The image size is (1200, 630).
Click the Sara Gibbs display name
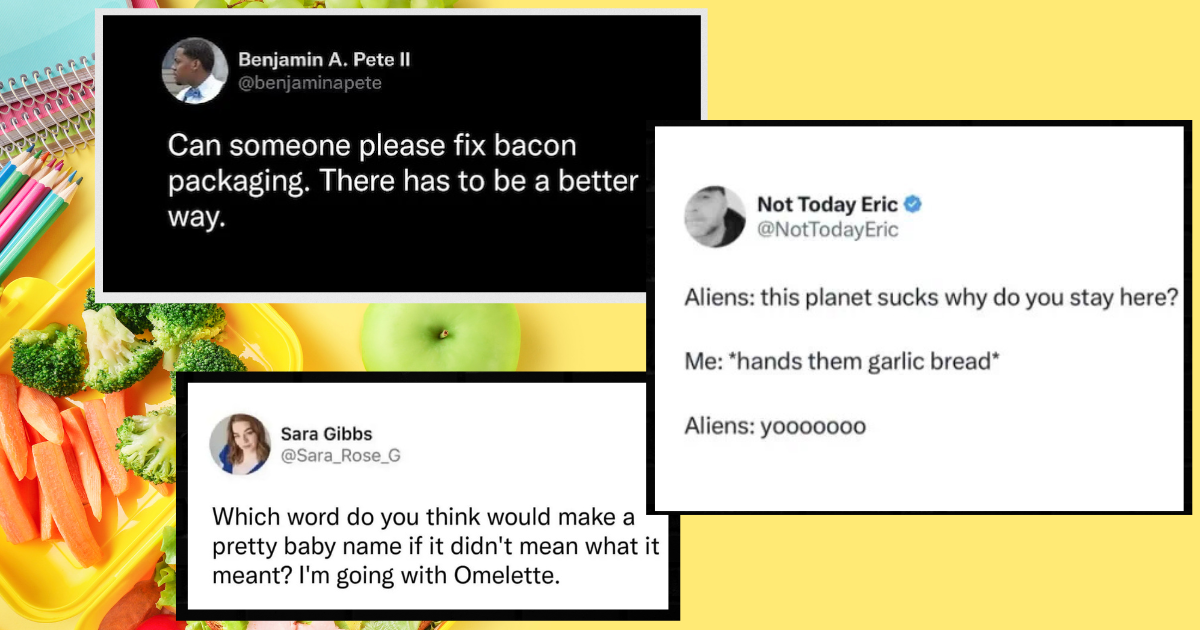point(324,435)
